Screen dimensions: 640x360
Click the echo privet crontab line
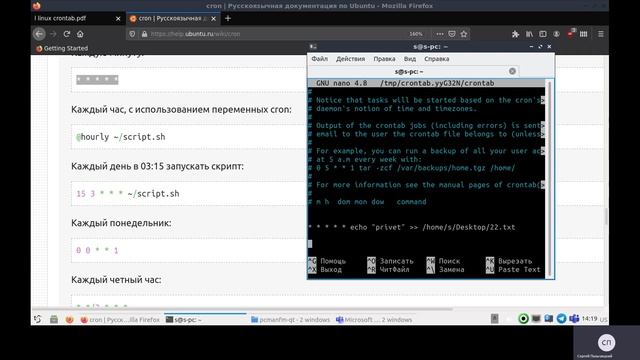[x=411, y=227]
